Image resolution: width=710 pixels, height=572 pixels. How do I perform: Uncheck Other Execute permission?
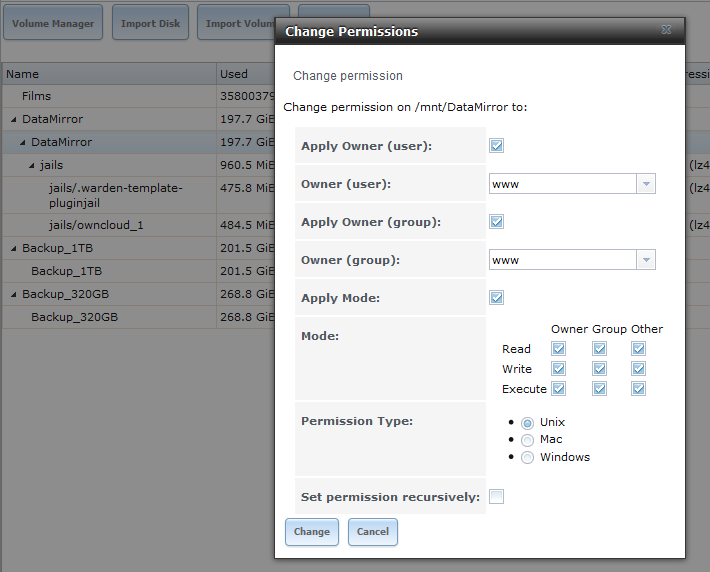638,389
